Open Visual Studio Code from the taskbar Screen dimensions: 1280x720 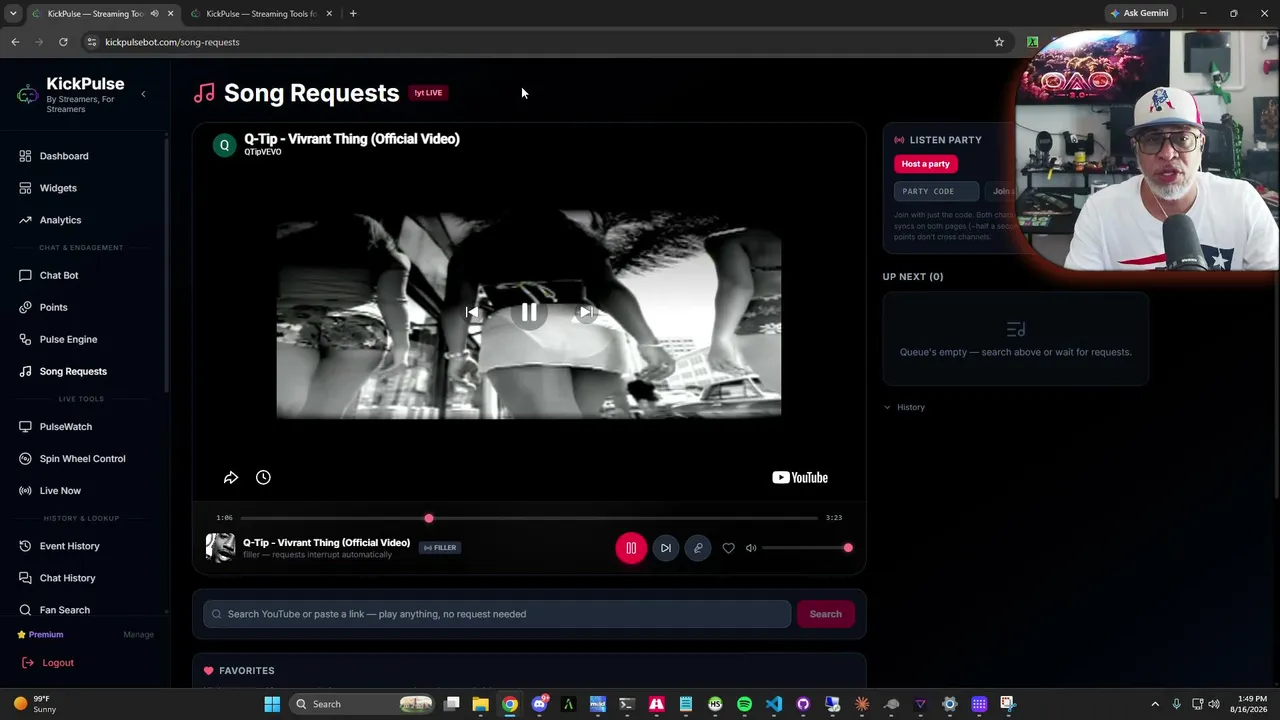click(x=774, y=704)
